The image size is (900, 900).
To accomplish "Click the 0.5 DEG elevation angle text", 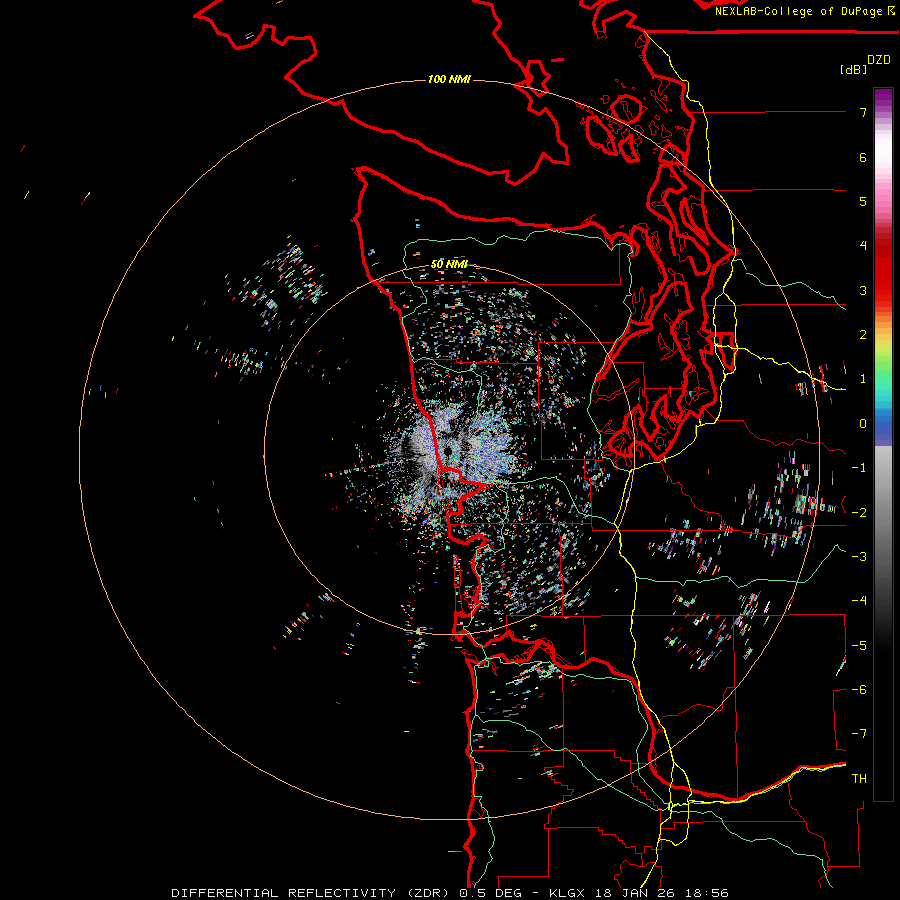I will pos(490,893).
